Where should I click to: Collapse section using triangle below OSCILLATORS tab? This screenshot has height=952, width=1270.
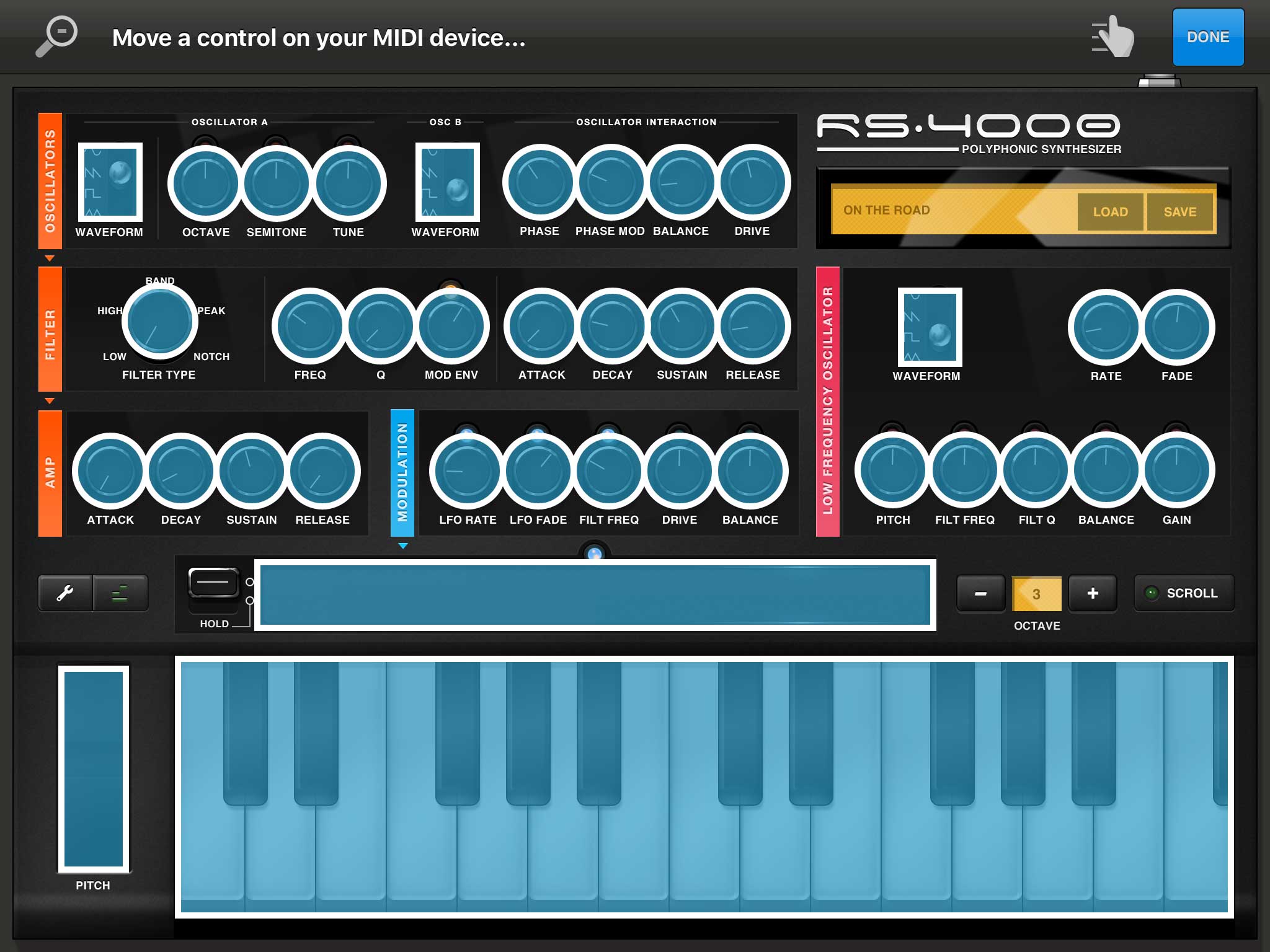[x=50, y=258]
